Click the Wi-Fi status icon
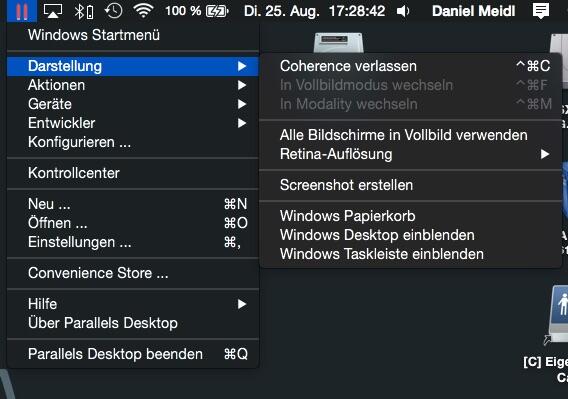568x399 pixels. 143,11
